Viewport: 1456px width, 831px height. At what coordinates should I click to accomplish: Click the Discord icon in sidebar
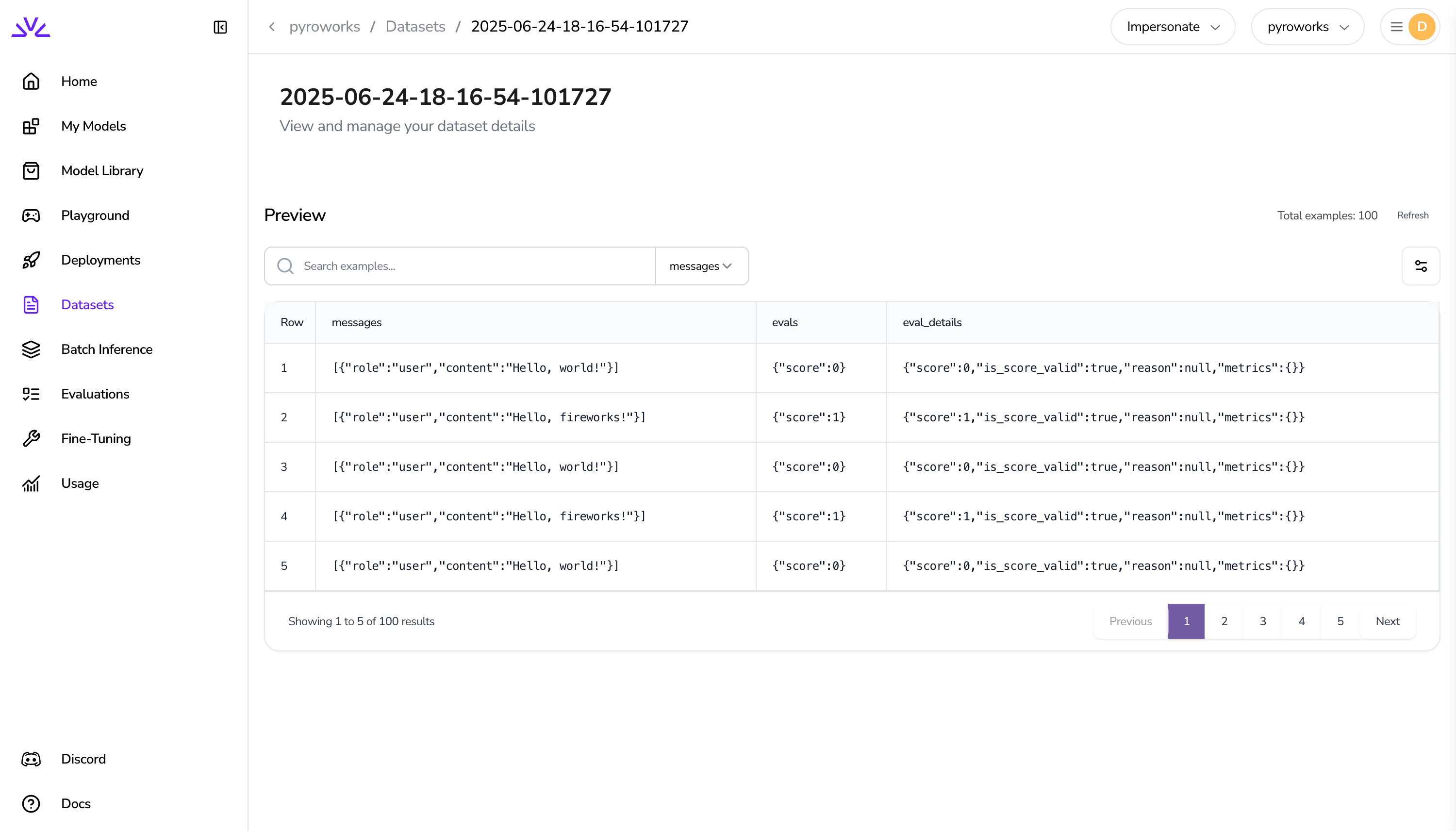31,759
